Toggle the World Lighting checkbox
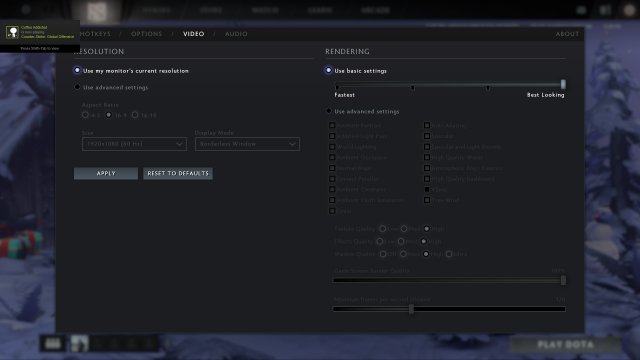The width and height of the screenshot is (640, 360). [x=332, y=147]
